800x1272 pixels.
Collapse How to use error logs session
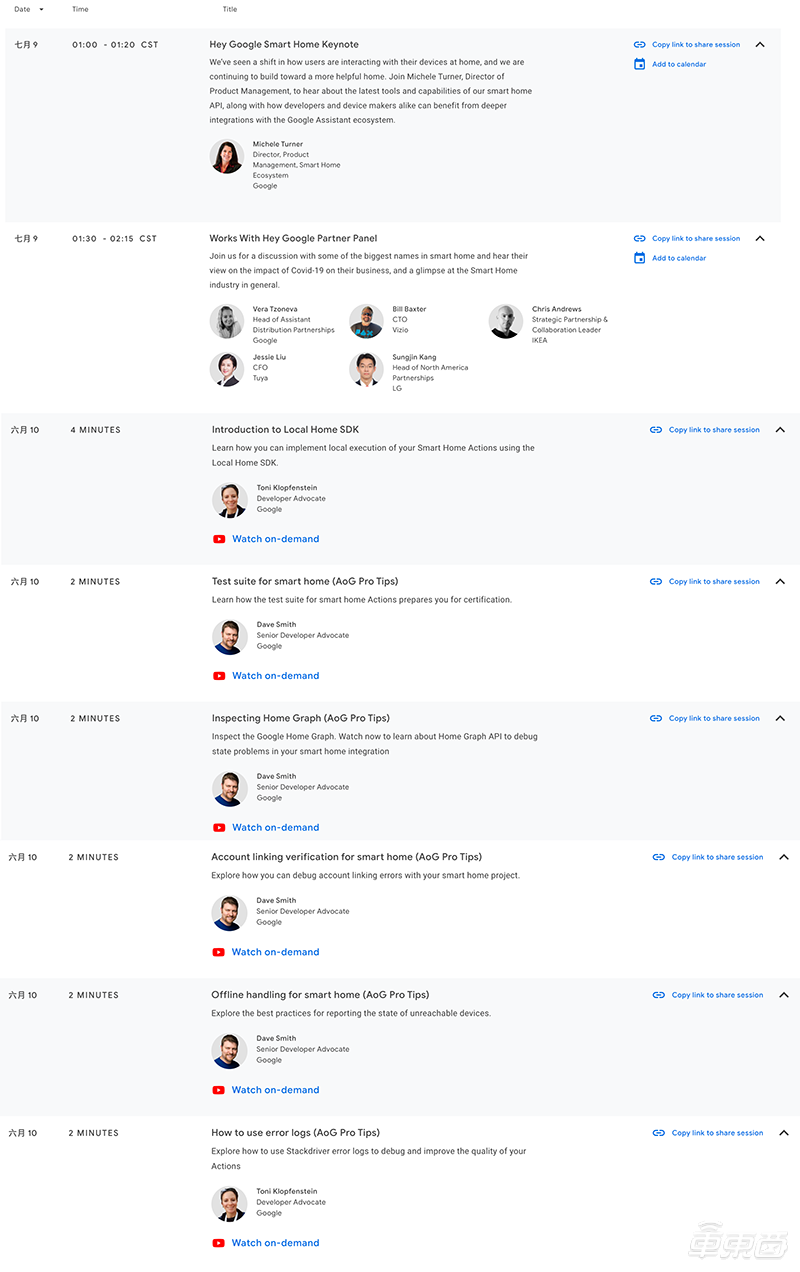click(x=784, y=1133)
